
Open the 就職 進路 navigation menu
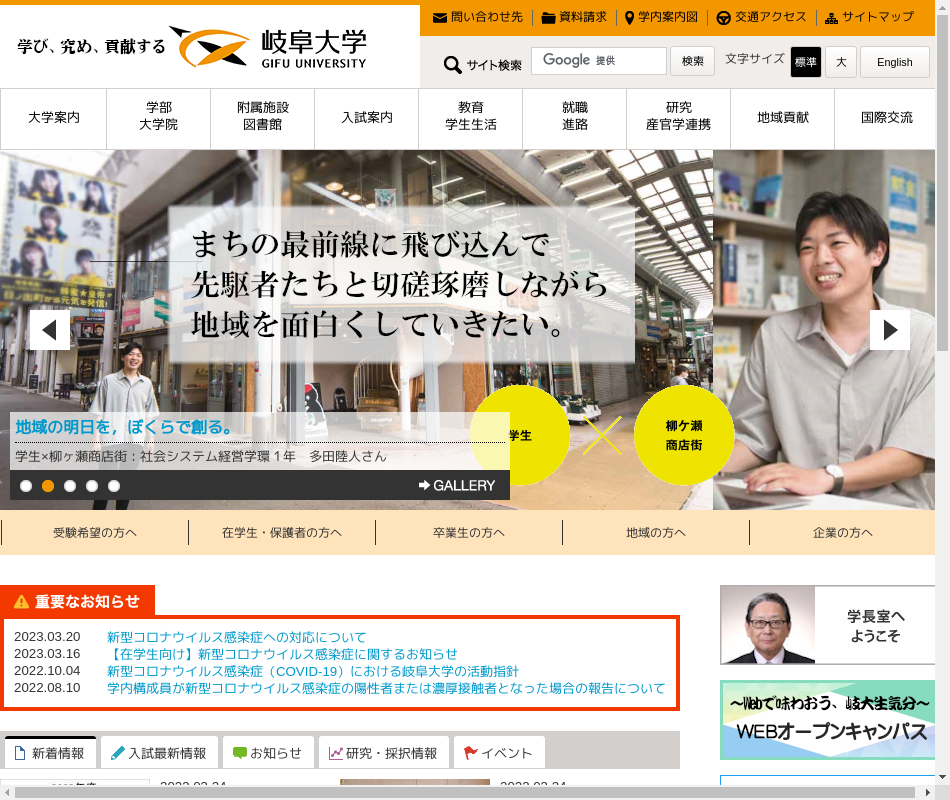click(x=575, y=118)
